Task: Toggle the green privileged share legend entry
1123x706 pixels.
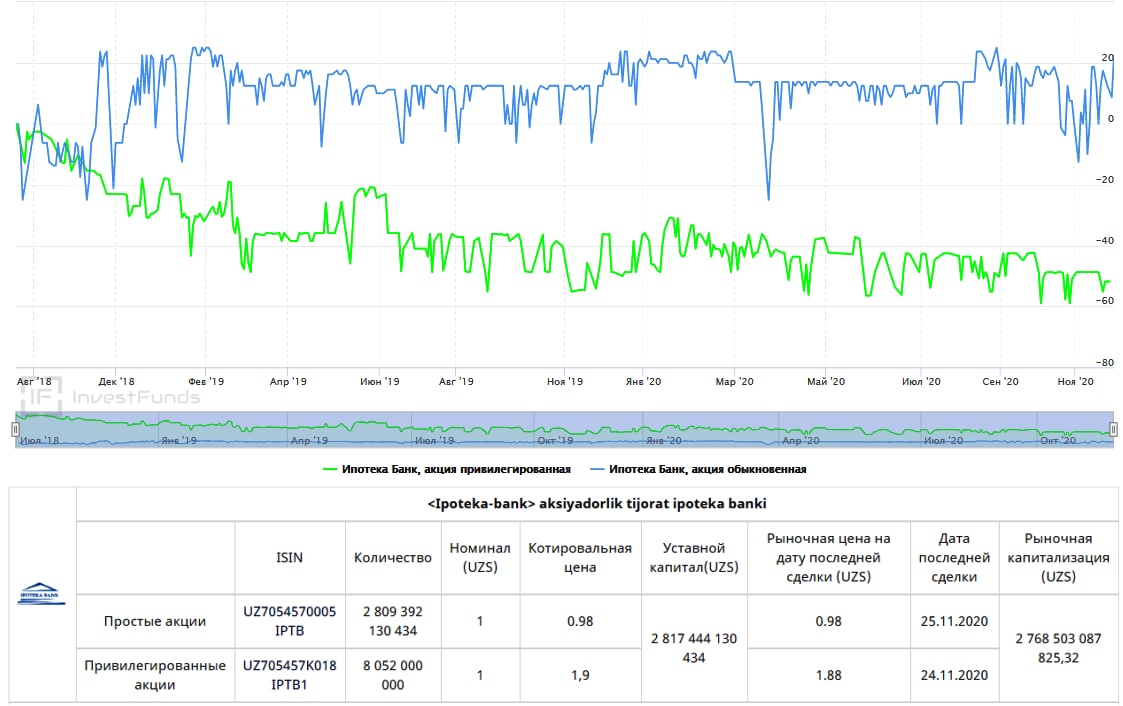Action: [x=447, y=469]
